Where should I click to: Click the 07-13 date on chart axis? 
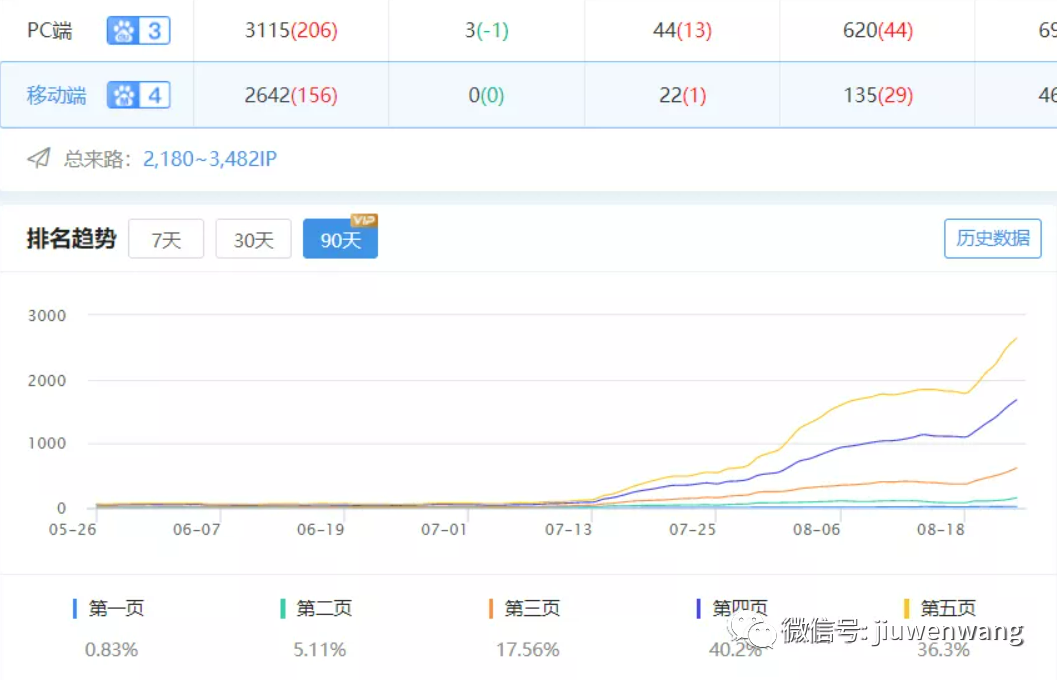(568, 530)
